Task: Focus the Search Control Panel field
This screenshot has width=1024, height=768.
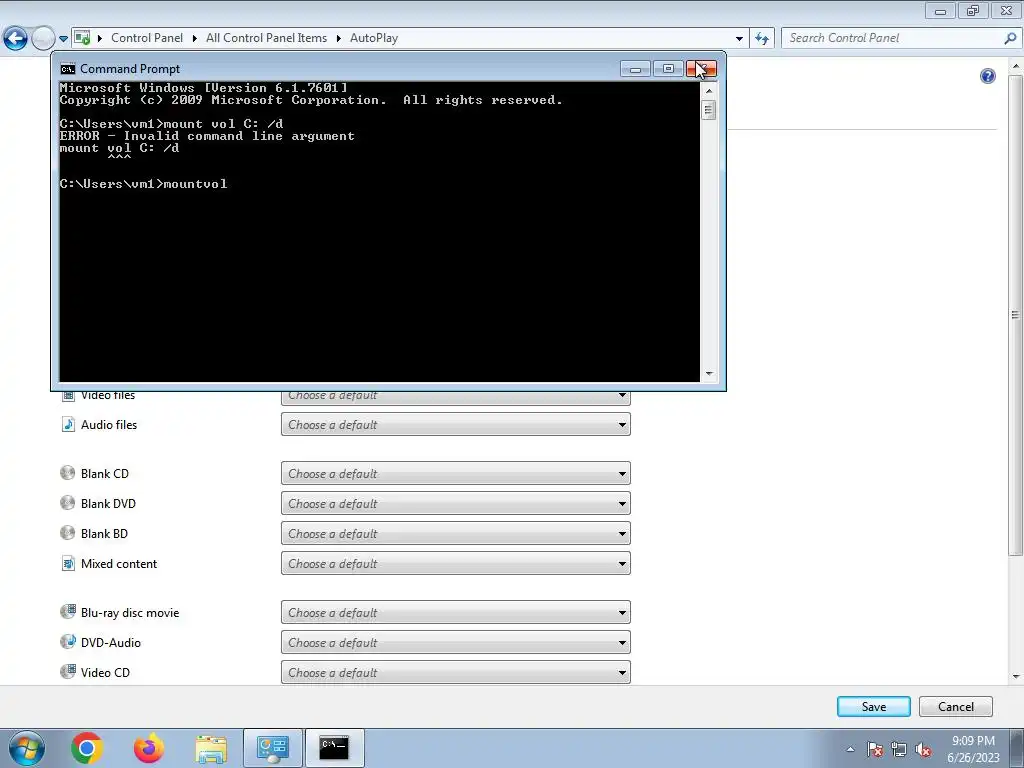Action: pos(892,38)
